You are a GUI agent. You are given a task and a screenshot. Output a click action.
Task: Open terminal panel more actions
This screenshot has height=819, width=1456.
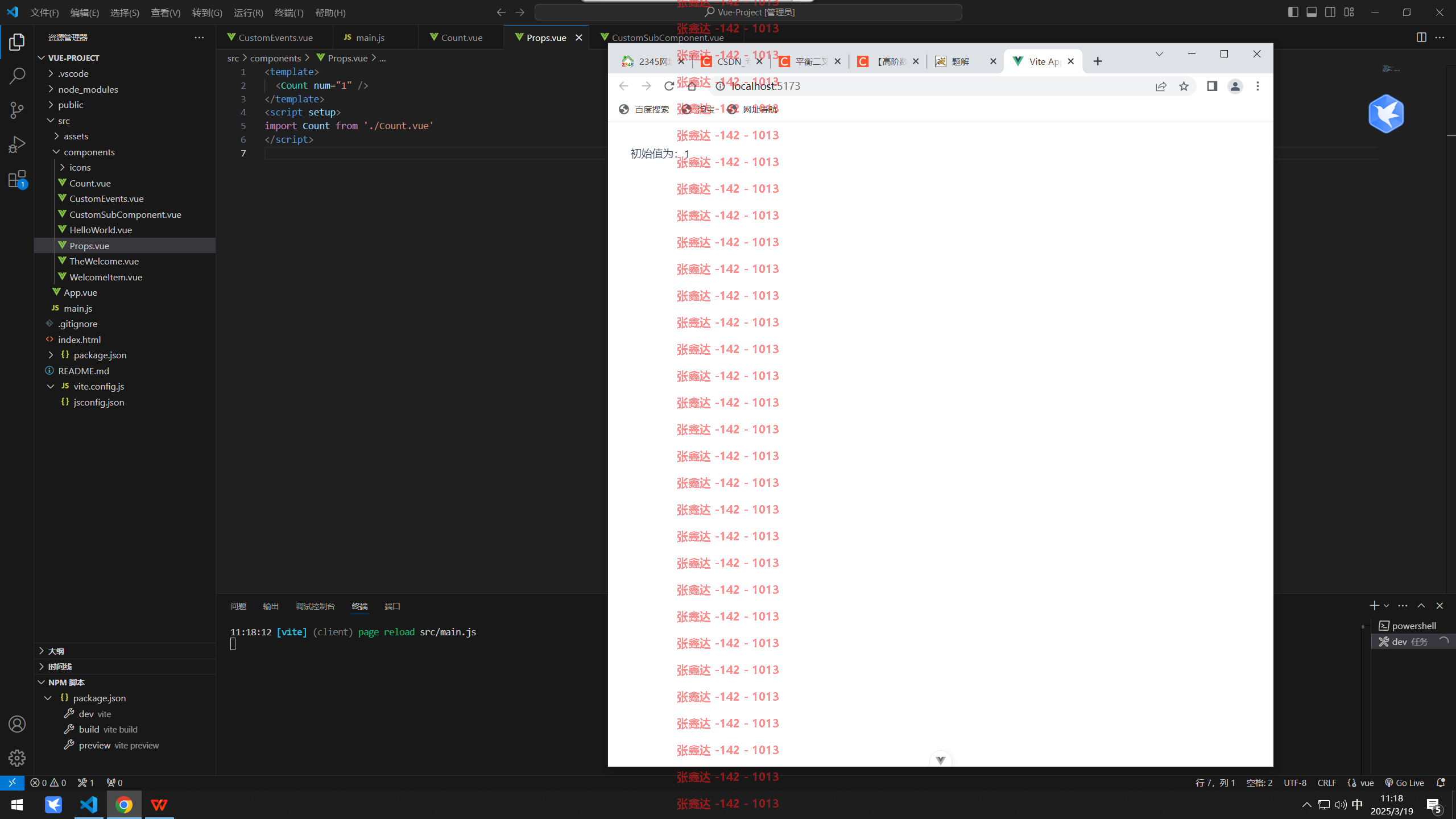pos(1403,606)
